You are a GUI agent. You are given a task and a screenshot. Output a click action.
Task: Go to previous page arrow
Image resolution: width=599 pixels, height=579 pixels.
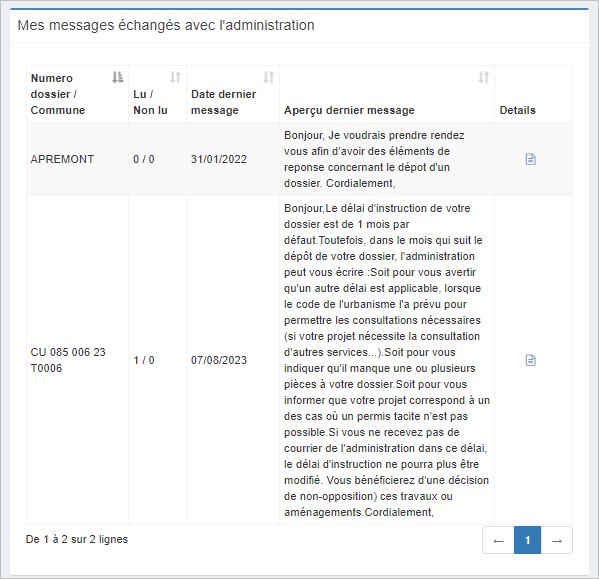pyautogui.click(x=499, y=540)
